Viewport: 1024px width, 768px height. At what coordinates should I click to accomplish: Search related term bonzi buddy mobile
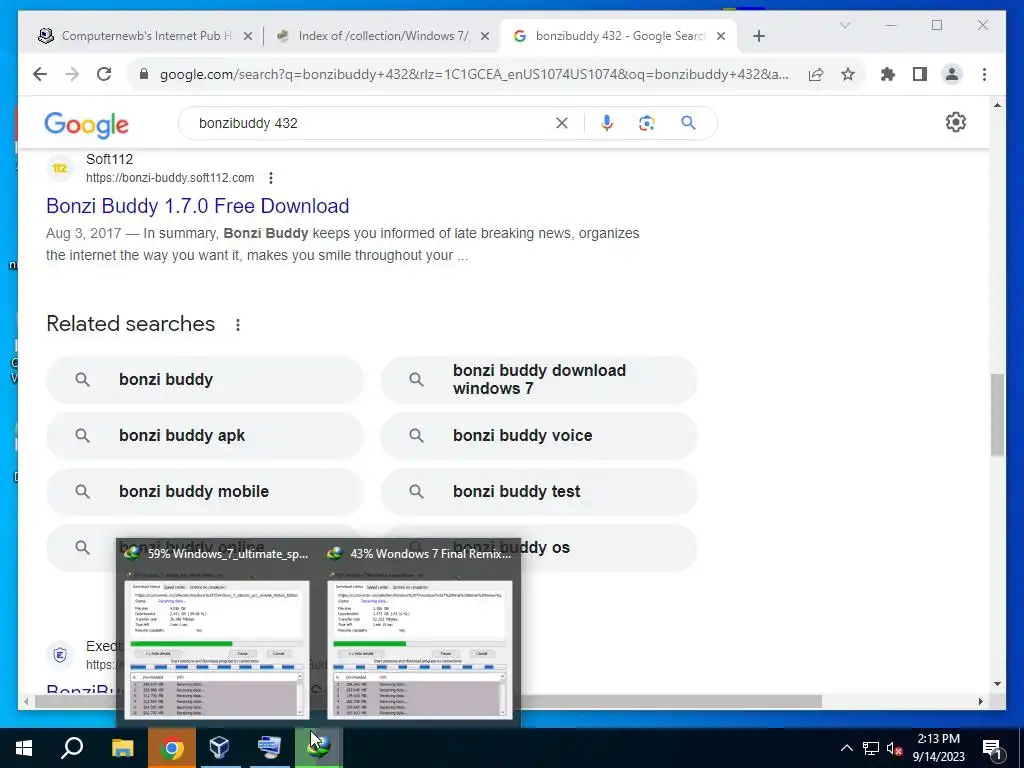[204, 492]
